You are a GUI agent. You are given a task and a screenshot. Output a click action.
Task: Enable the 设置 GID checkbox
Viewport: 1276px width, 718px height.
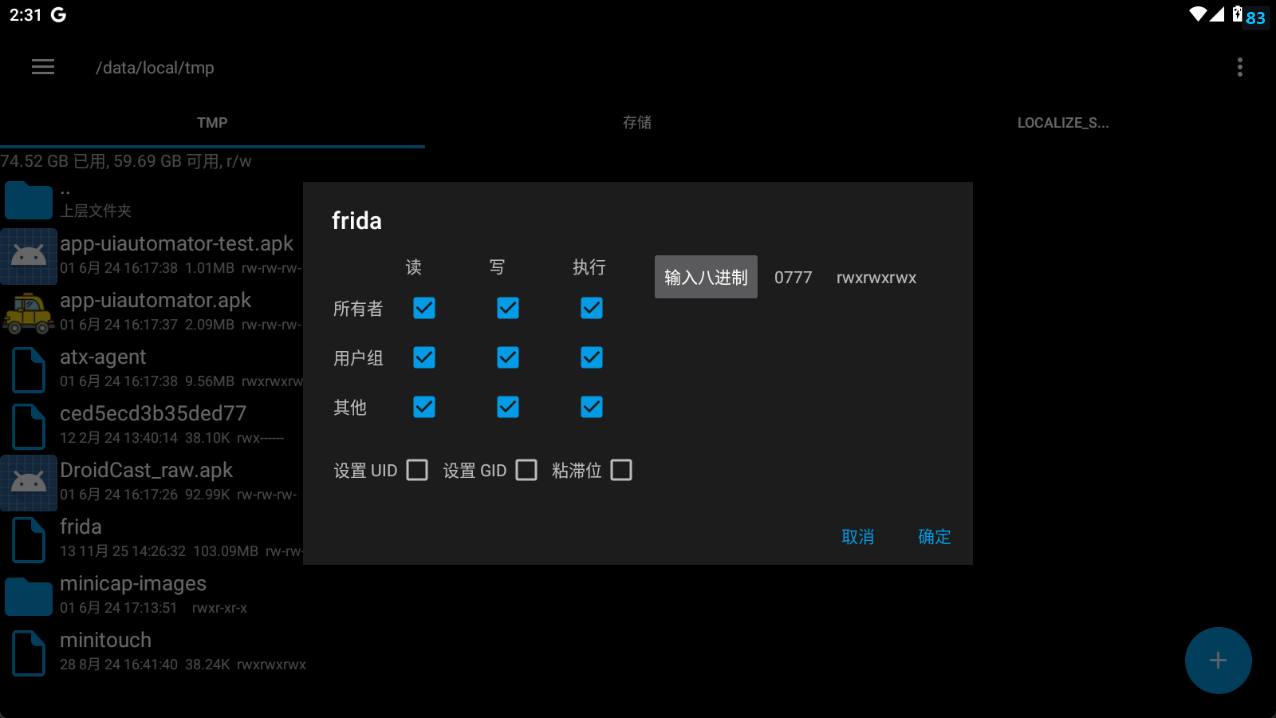point(527,470)
